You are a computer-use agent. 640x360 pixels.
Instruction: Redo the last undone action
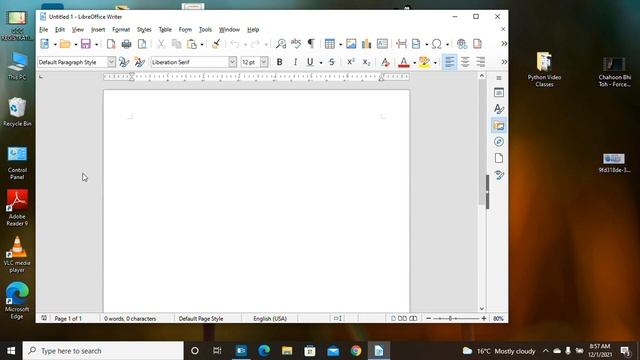pos(256,44)
